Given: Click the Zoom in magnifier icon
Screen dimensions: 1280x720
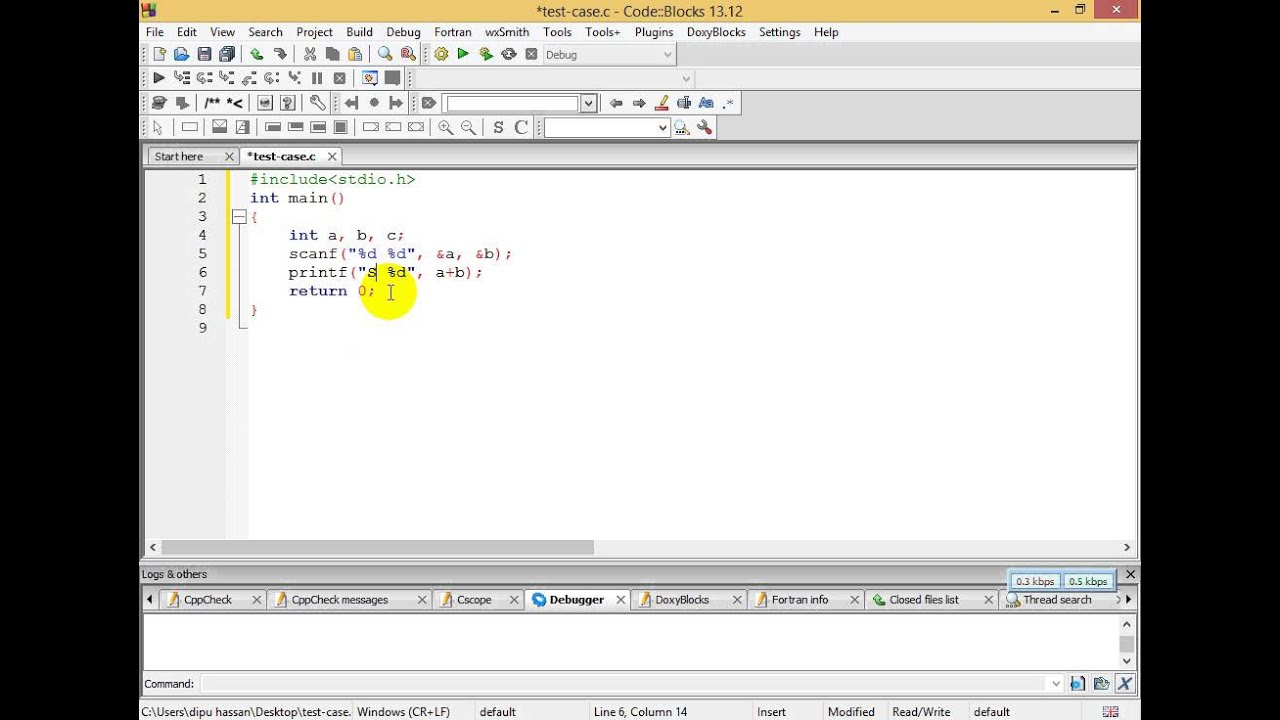Looking at the screenshot, I should (x=445, y=127).
